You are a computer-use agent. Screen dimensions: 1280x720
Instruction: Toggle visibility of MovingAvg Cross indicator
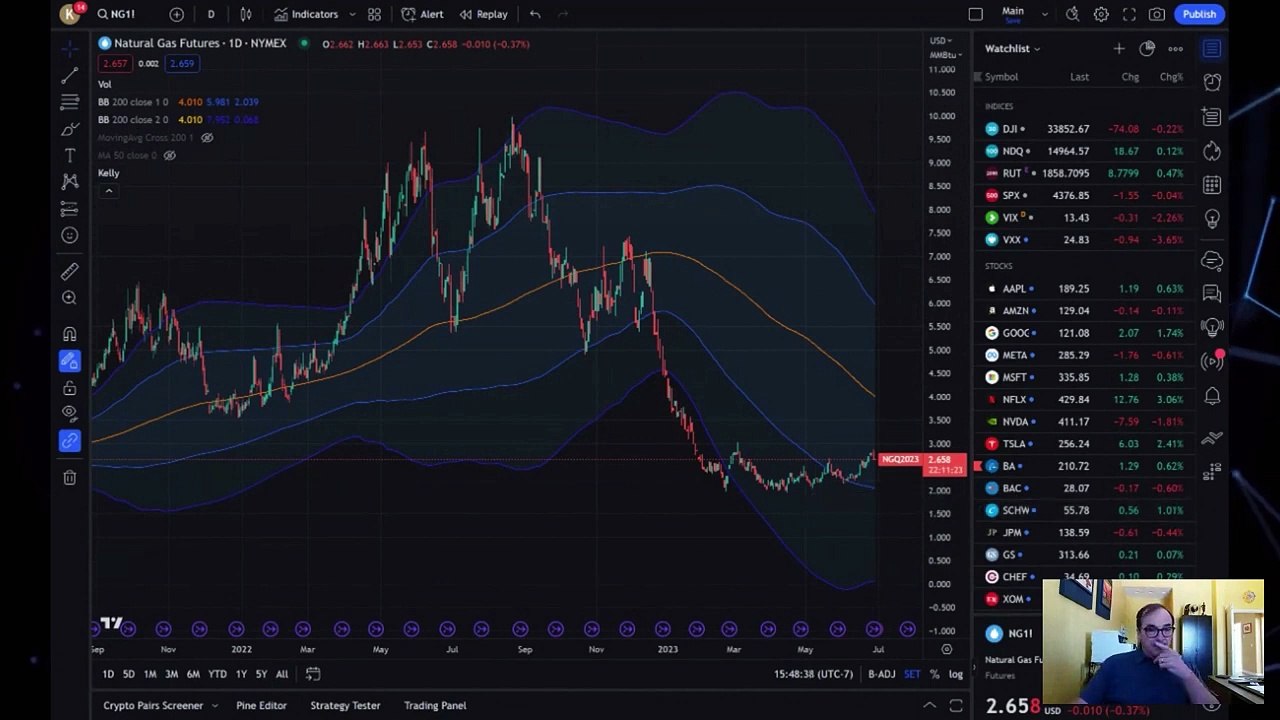tap(207, 137)
